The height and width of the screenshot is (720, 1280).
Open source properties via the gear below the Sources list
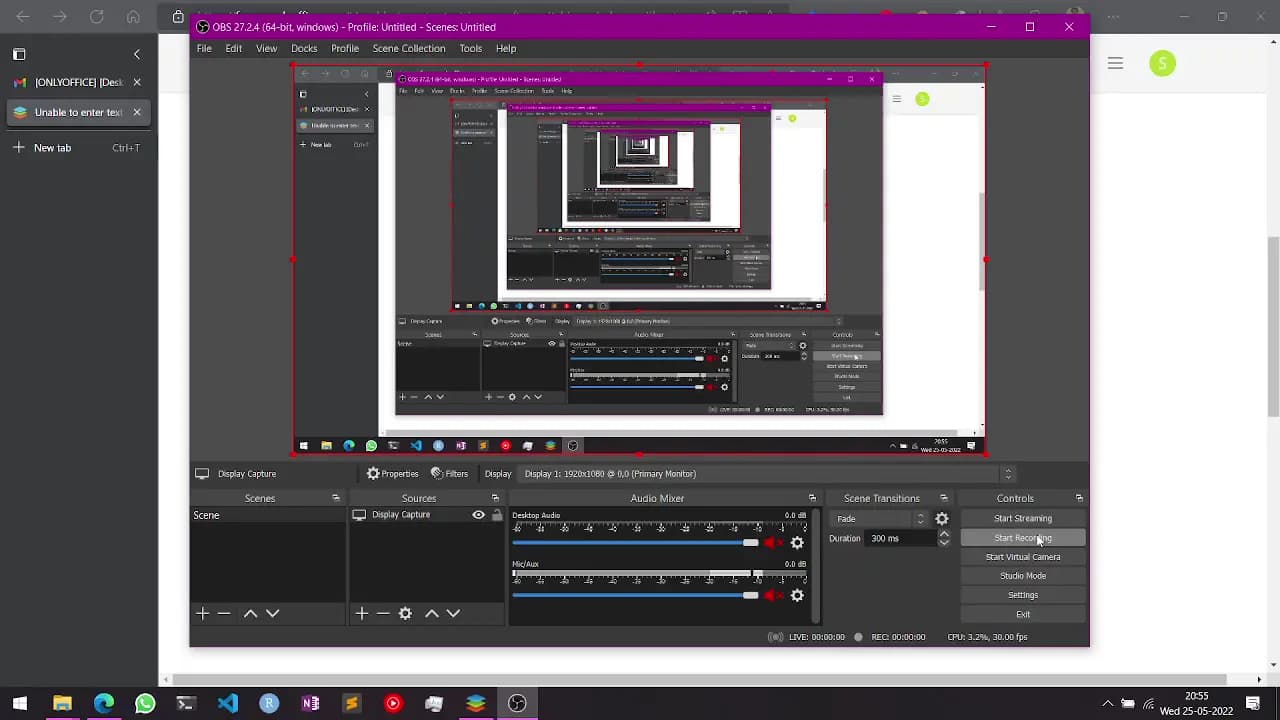click(x=405, y=613)
